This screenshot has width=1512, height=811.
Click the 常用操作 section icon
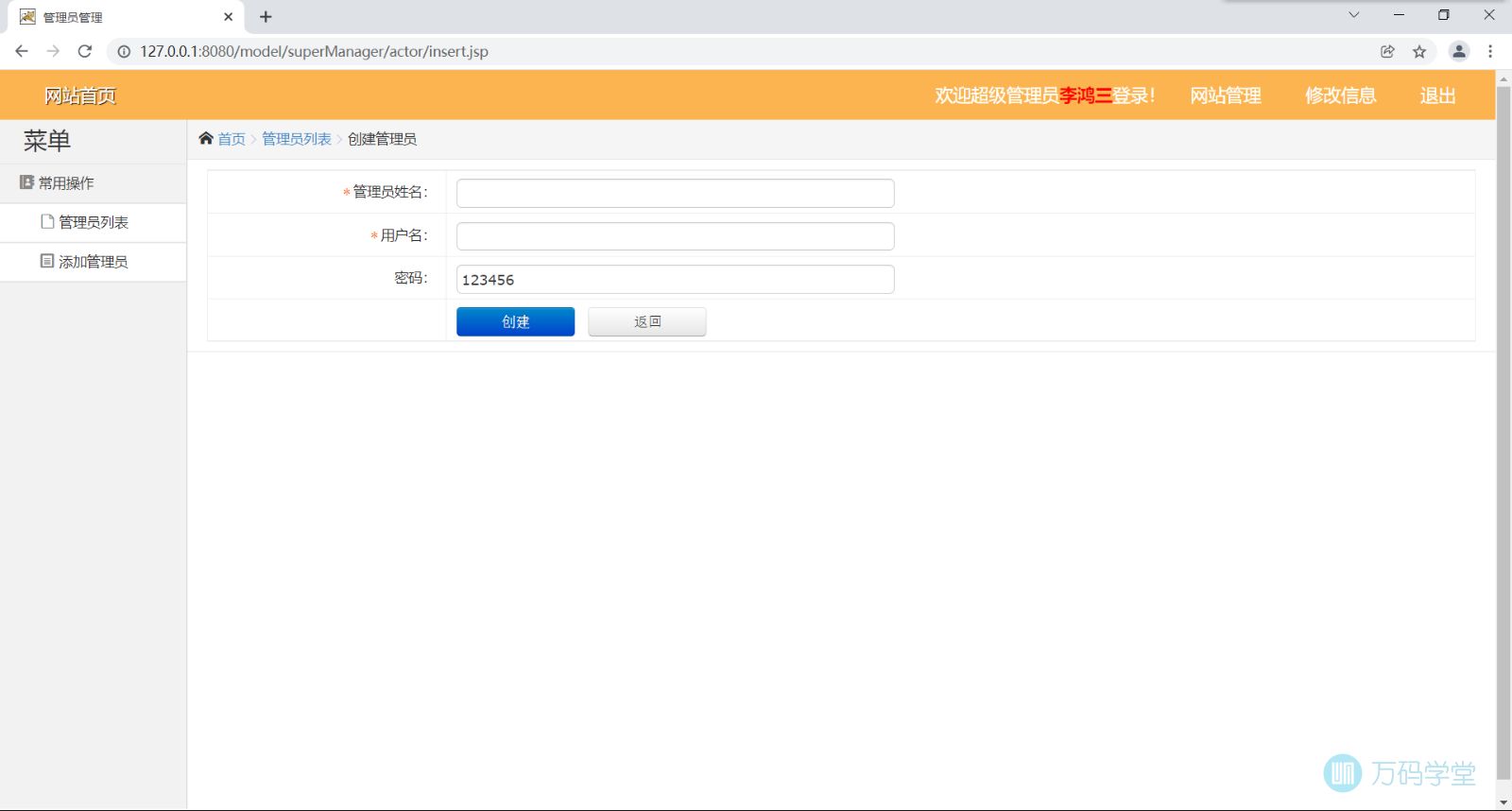[x=26, y=182]
